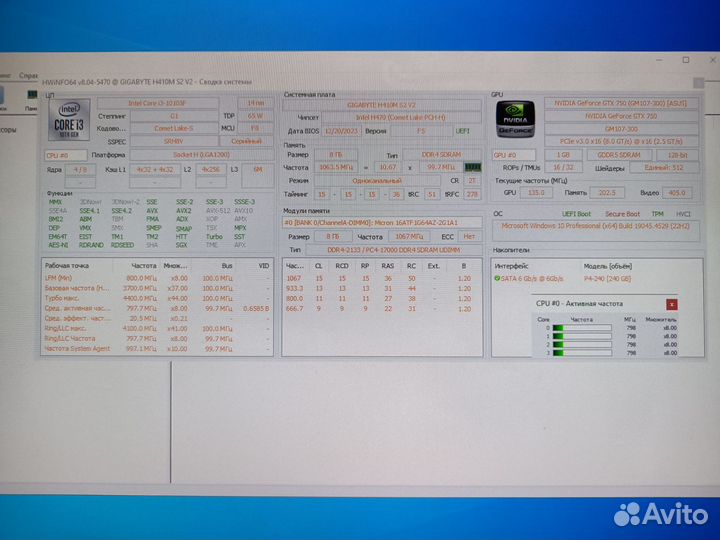
Task: Open the CPU #0 selector dropdown
Action: pos(66,155)
